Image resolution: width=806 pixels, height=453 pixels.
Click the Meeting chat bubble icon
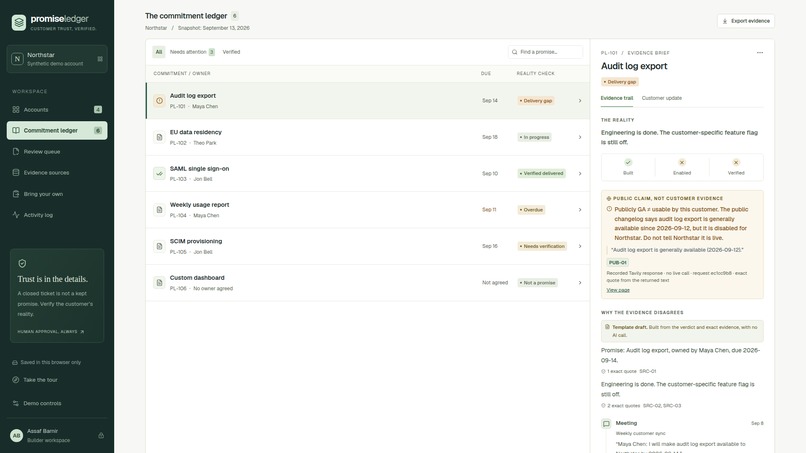606,424
